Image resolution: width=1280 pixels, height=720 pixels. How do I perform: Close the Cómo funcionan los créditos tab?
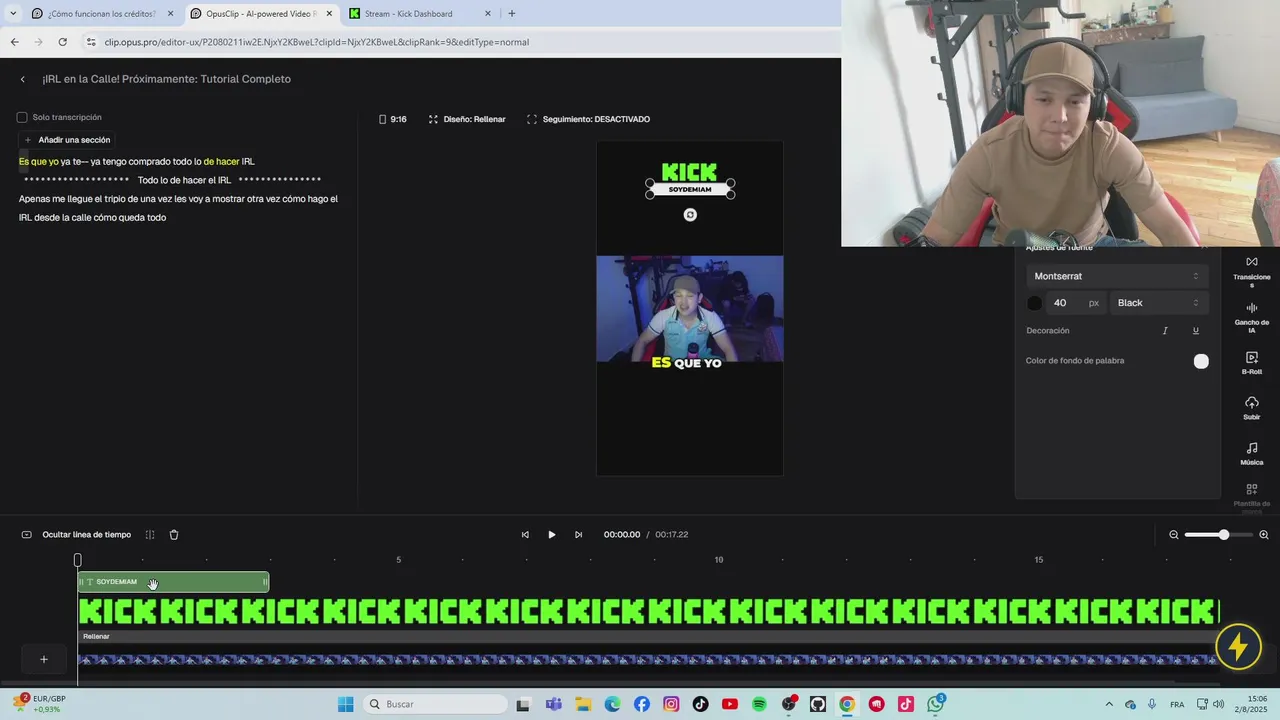click(170, 14)
